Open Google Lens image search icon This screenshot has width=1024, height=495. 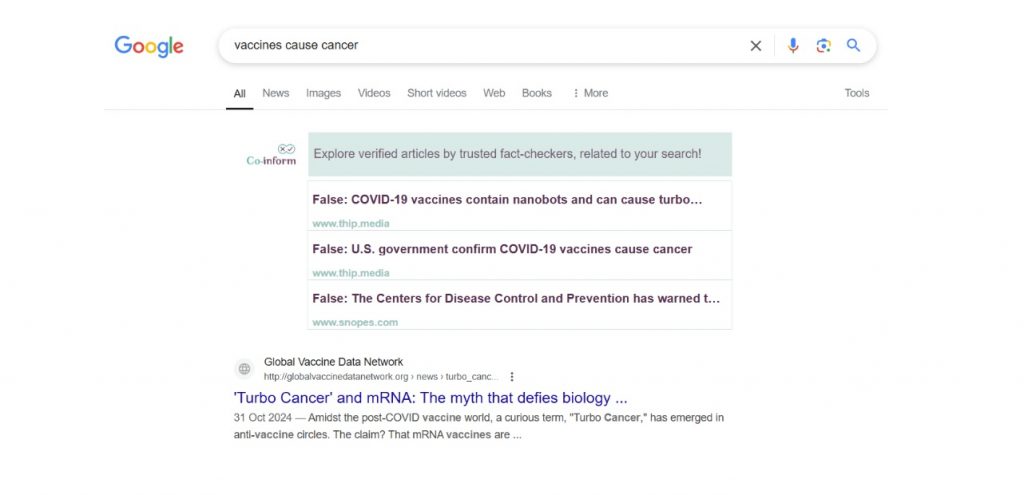tap(823, 46)
